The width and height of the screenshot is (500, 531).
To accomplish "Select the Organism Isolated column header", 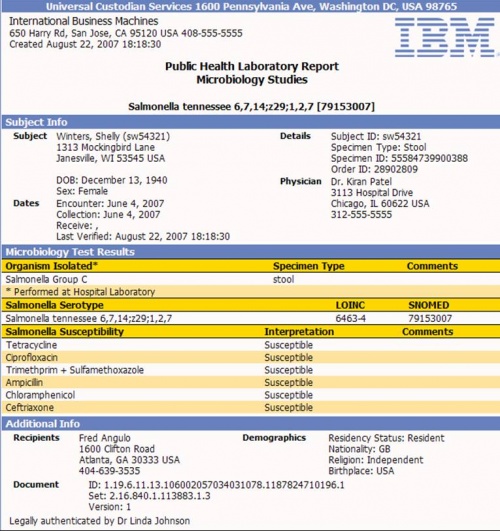I will (x=51, y=266).
